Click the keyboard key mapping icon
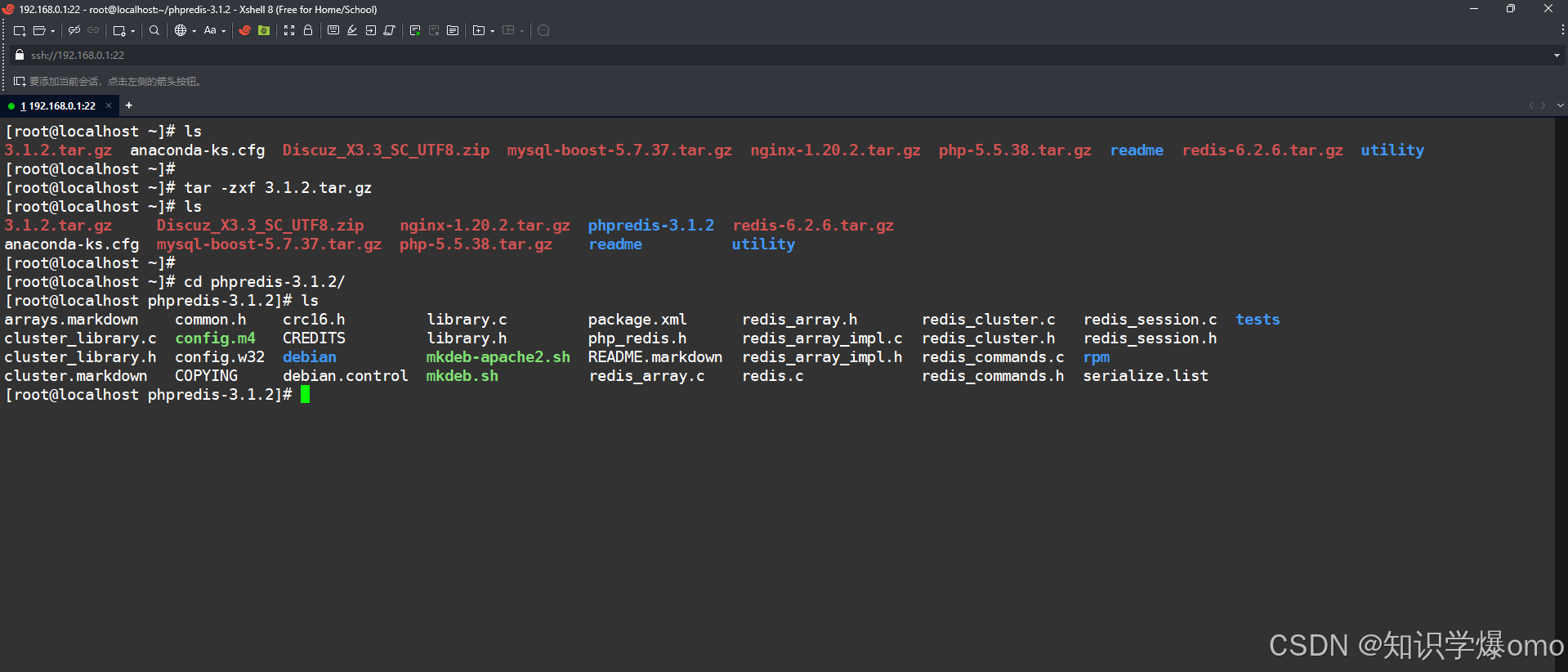The width and height of the screenshot is (1568, 672). point(333,30)
